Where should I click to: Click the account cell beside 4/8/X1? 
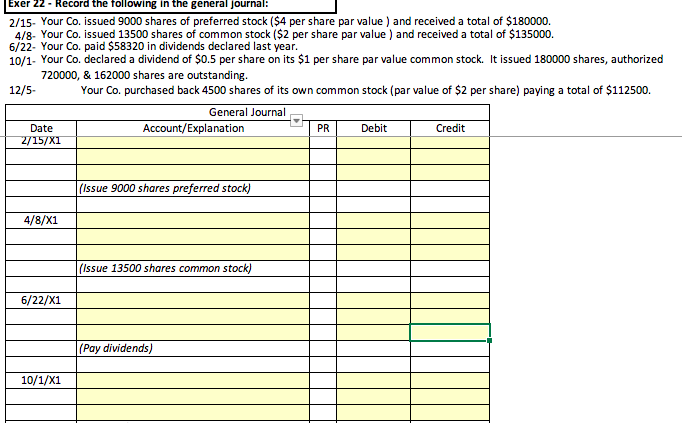[x=193, y=220]
